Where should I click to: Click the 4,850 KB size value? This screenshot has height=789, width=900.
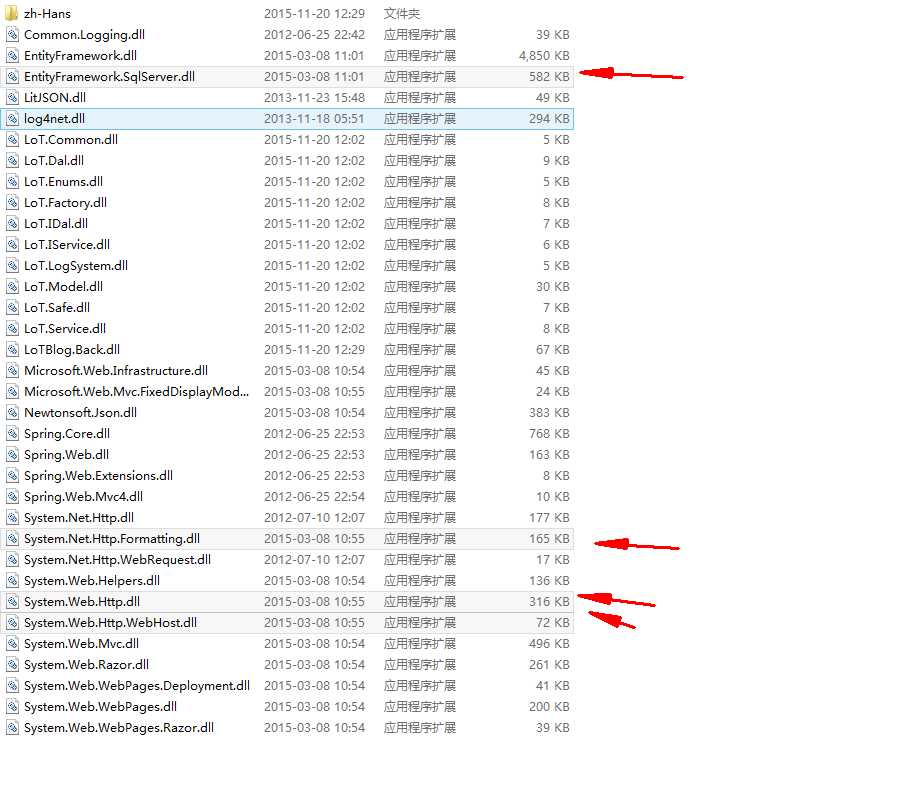[x=544, y=56]
